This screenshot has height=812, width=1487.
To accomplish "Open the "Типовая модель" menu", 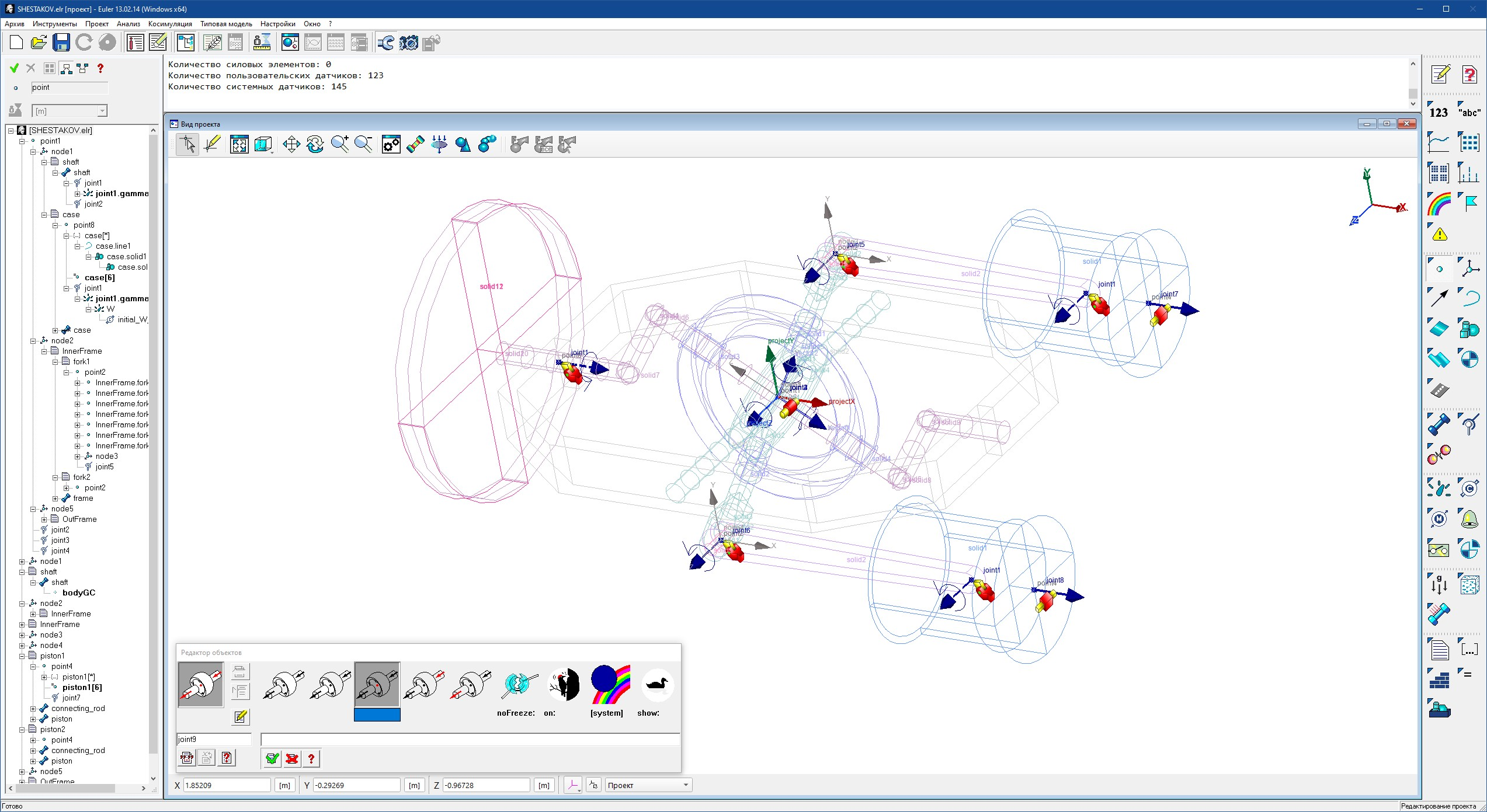I will click(226, 24).
